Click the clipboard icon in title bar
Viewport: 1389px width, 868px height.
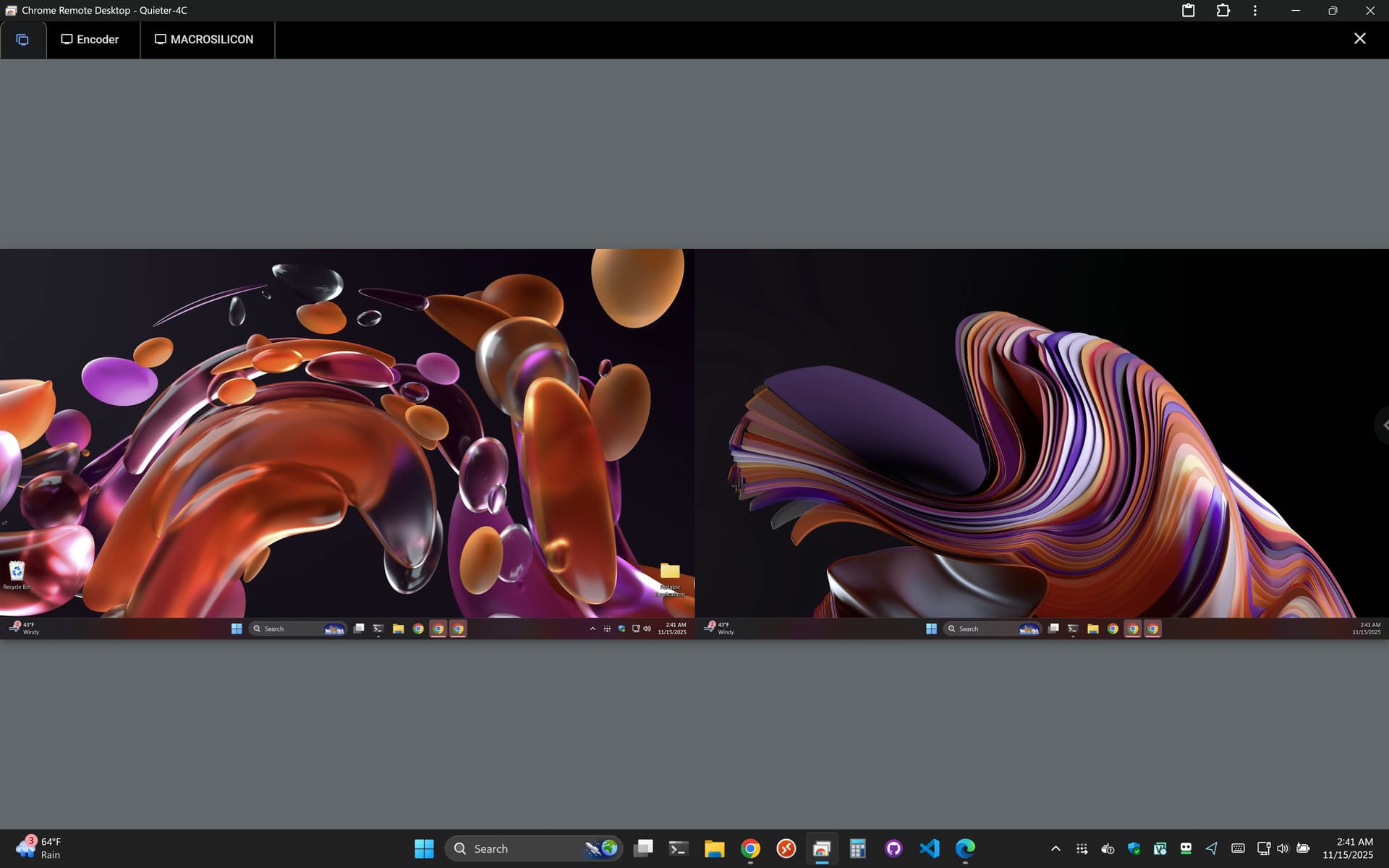pos(1188,10)
